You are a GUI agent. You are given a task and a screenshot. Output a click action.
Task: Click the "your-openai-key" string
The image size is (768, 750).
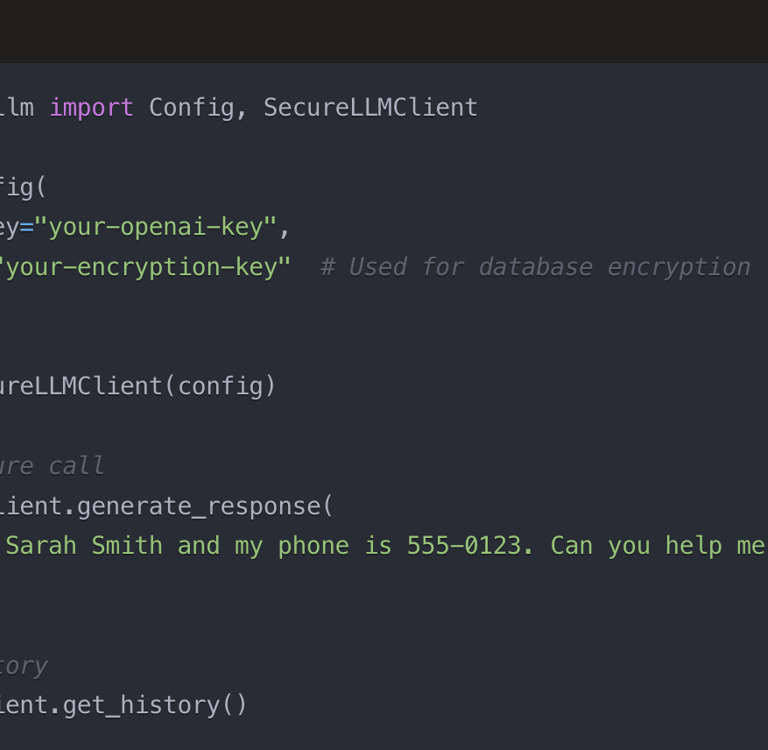[x=155, y=227]
